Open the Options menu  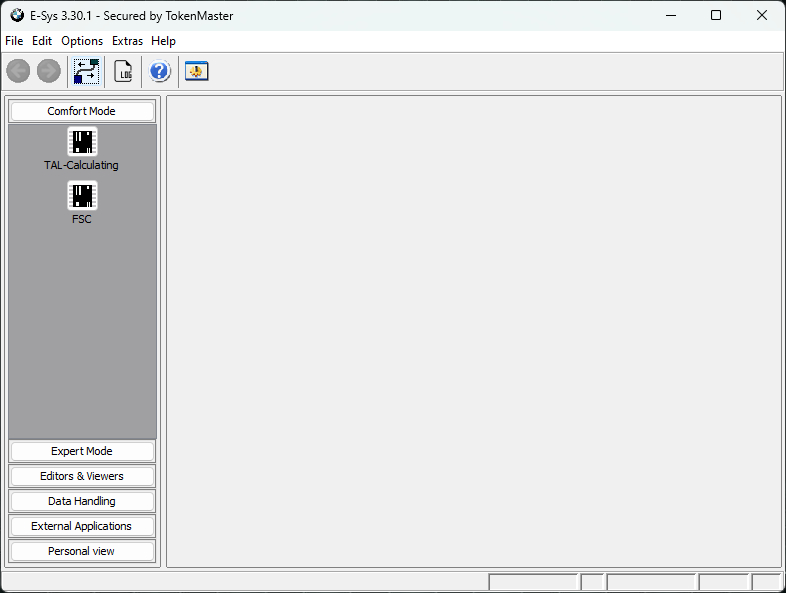pyautogui.click(x=82, y=41)
